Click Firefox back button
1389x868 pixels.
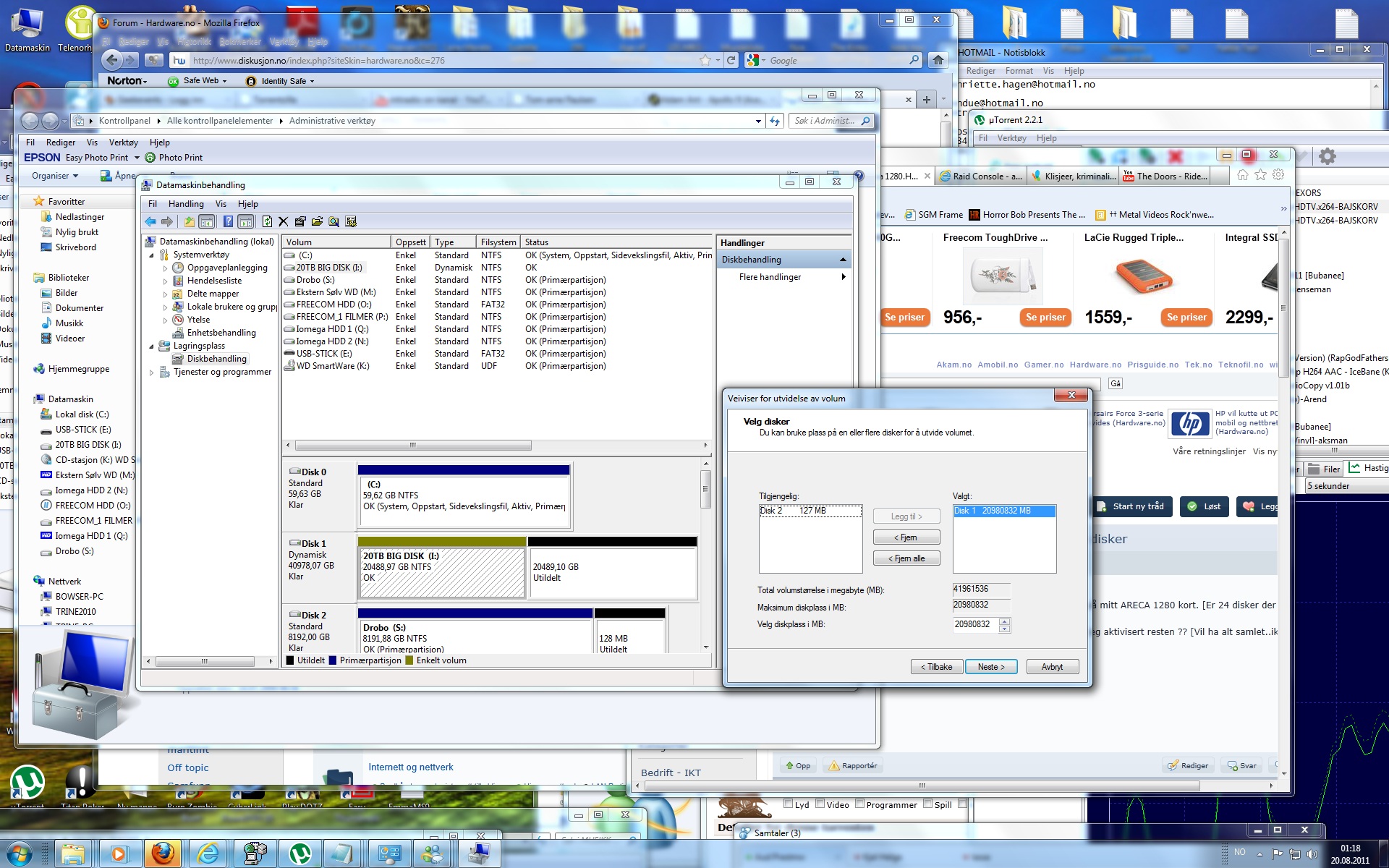point(112,60)
